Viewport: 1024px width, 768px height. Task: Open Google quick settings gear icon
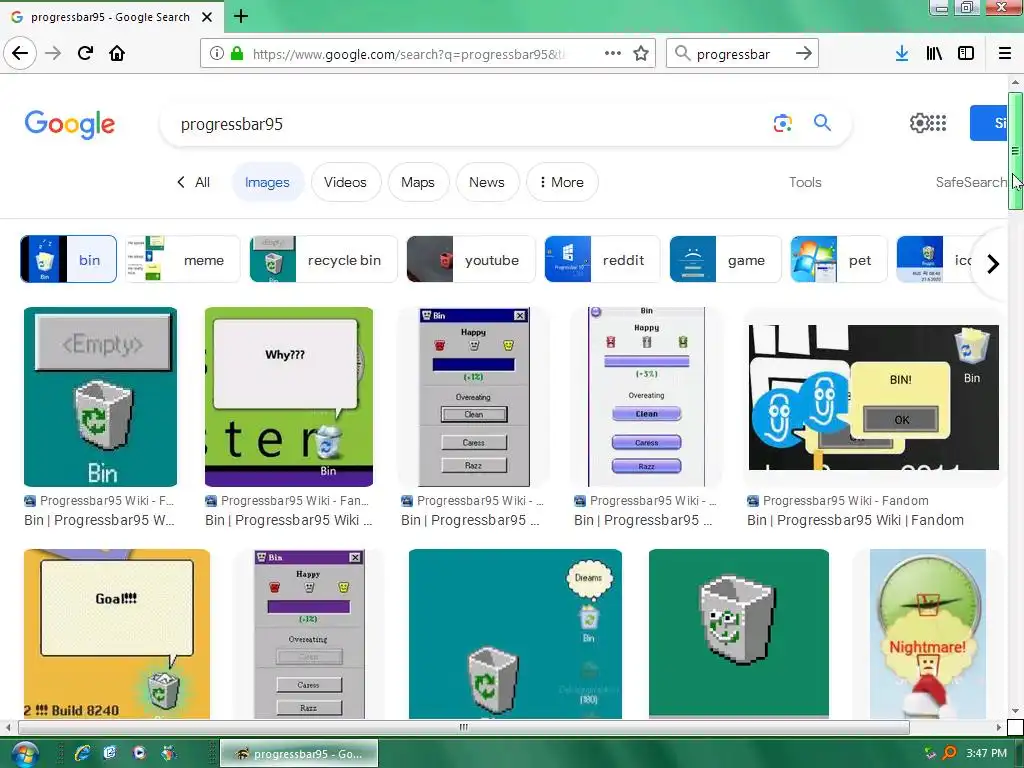click(x=919, y=123)
